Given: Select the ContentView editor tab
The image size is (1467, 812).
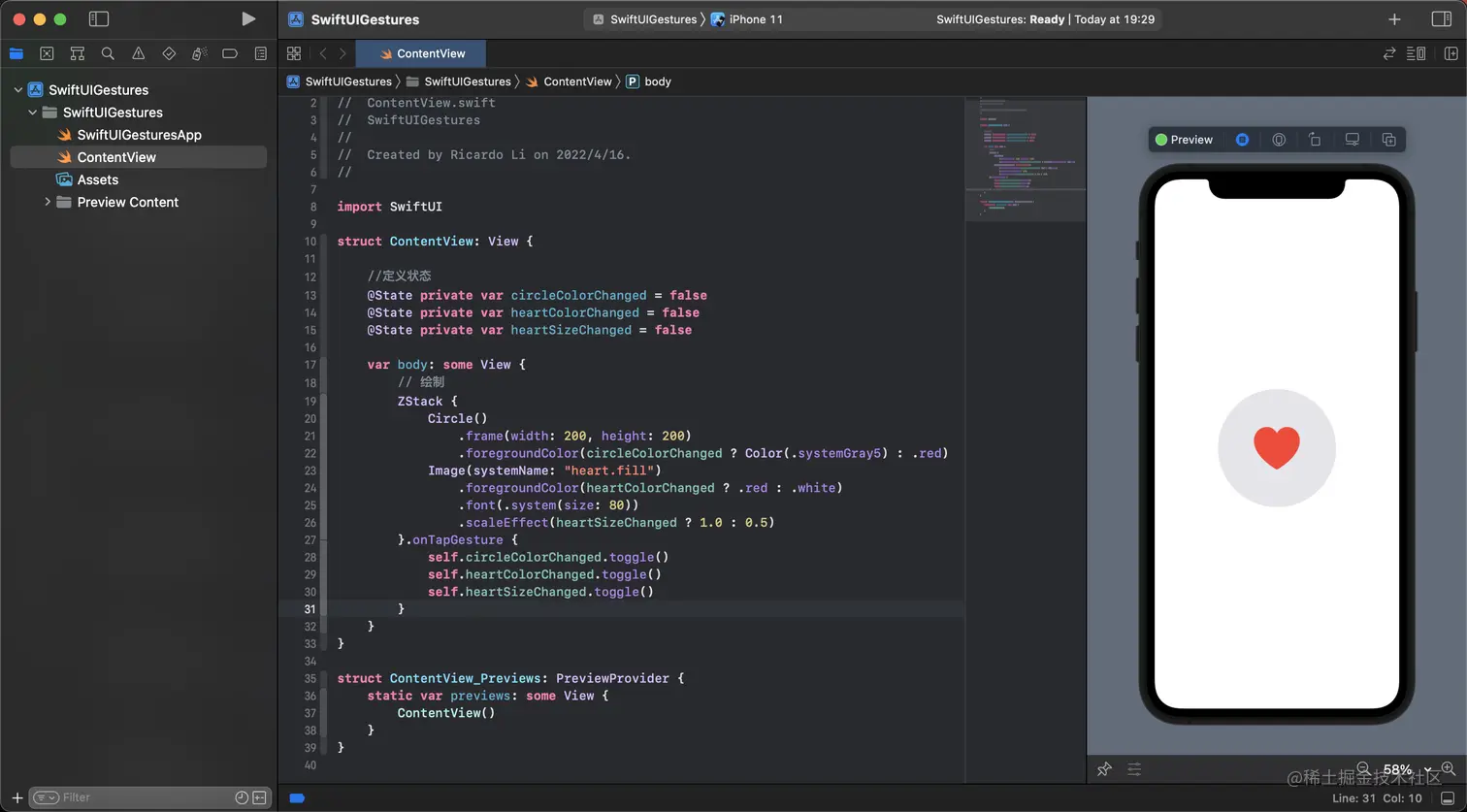Looking at the screenshot, I should coord(422,53).
